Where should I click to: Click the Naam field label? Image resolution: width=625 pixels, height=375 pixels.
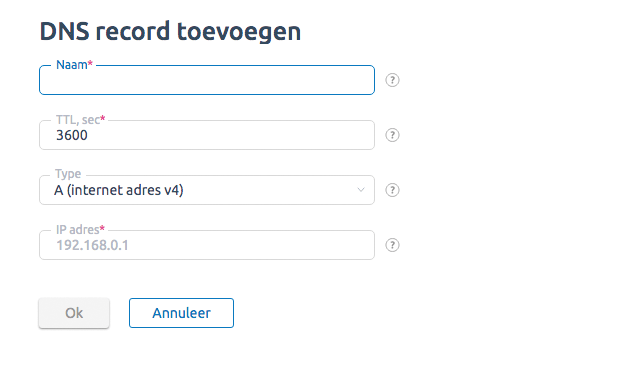(x=71, y=65)
